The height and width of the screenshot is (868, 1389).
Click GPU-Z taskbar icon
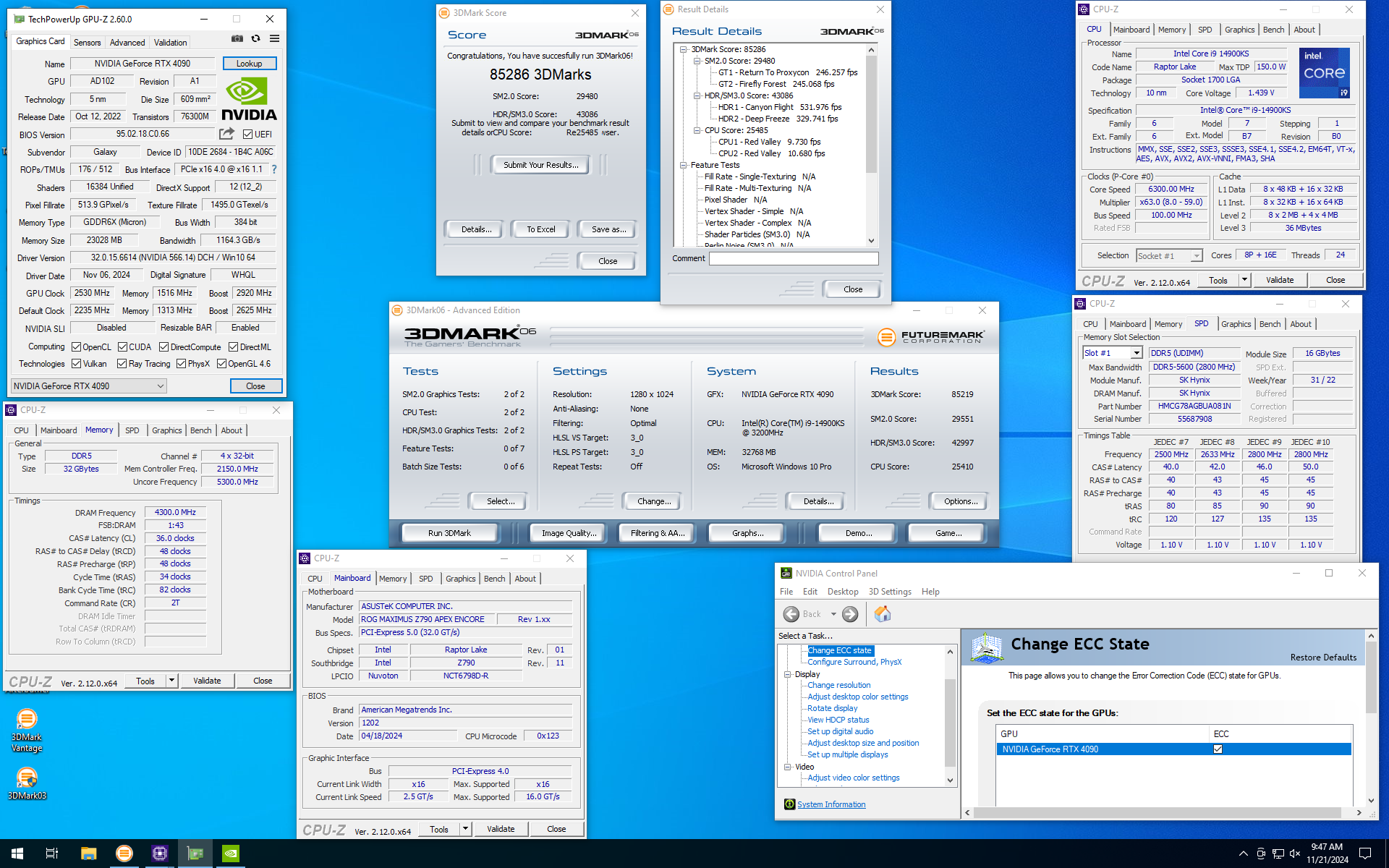195,854
